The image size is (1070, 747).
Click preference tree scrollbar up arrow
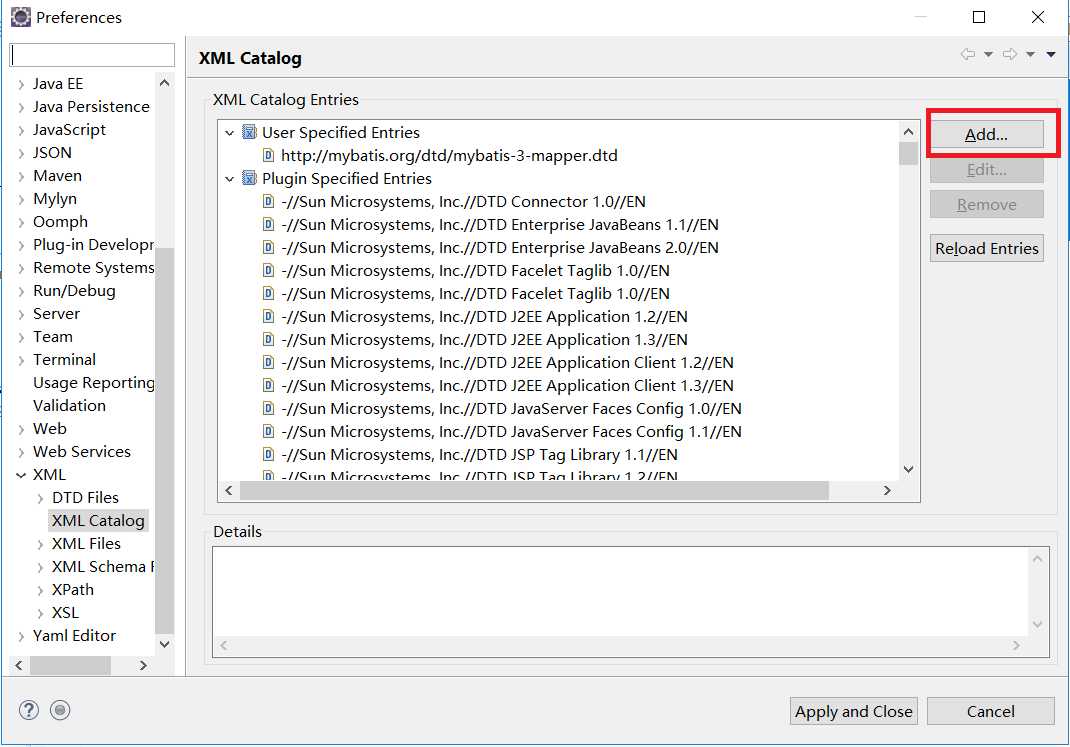tap(164, 83)
